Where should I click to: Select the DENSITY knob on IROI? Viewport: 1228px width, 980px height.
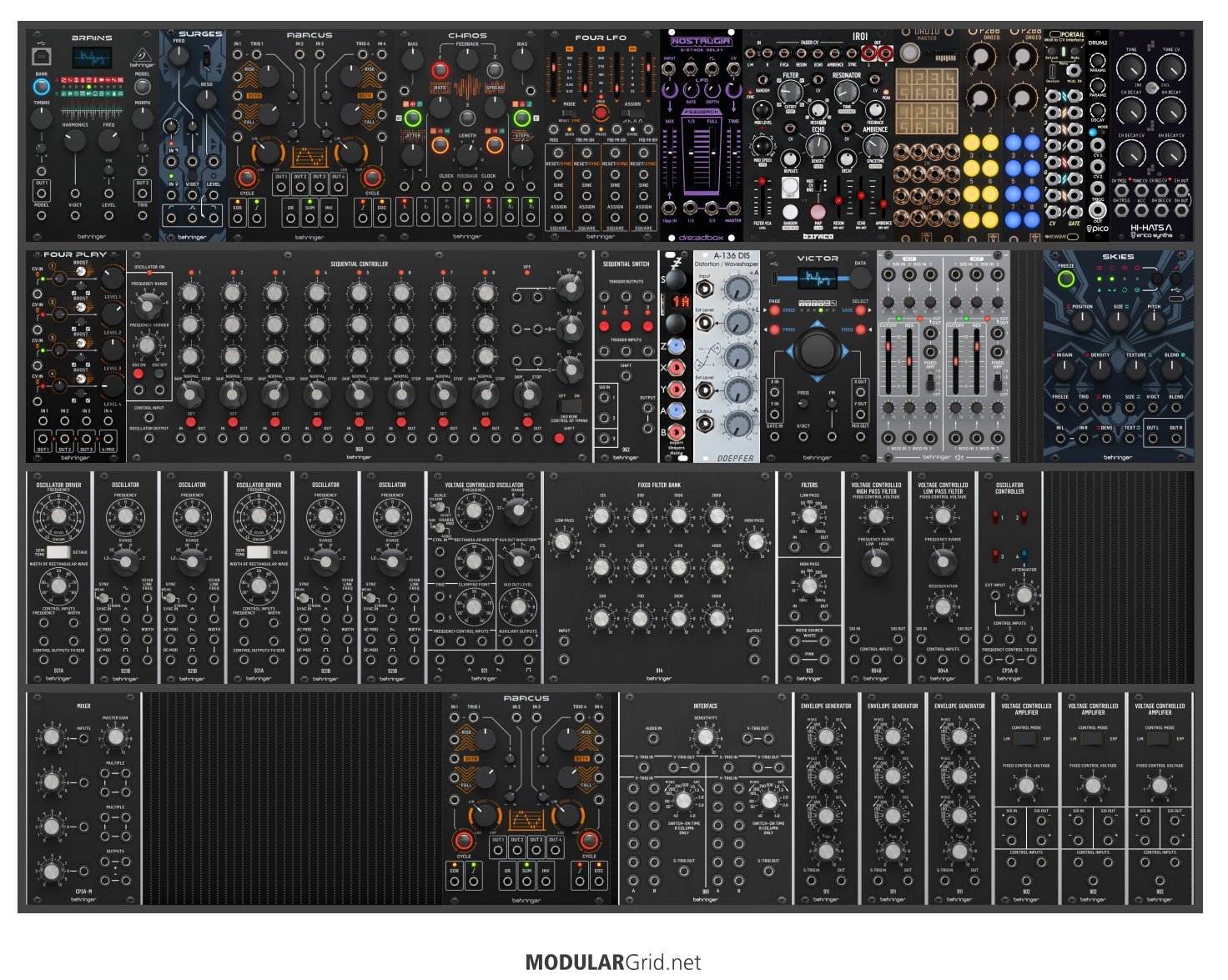(817, 147)
